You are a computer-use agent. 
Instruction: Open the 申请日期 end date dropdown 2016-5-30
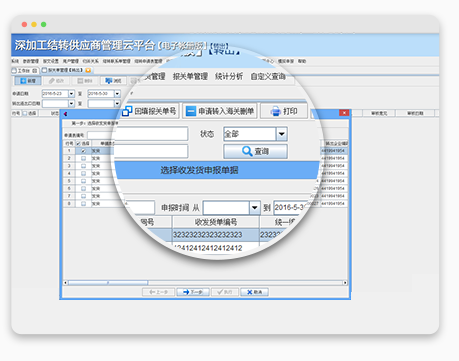(117, 94)
